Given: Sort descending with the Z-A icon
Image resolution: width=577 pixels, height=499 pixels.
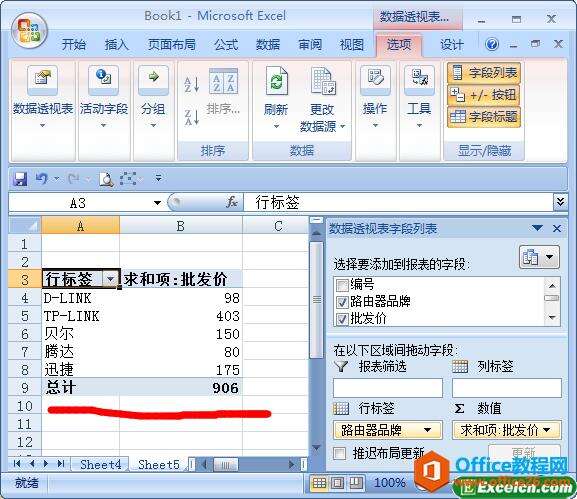Looking at the screenshot, I should pyautogui.click(x=191, y=118).
